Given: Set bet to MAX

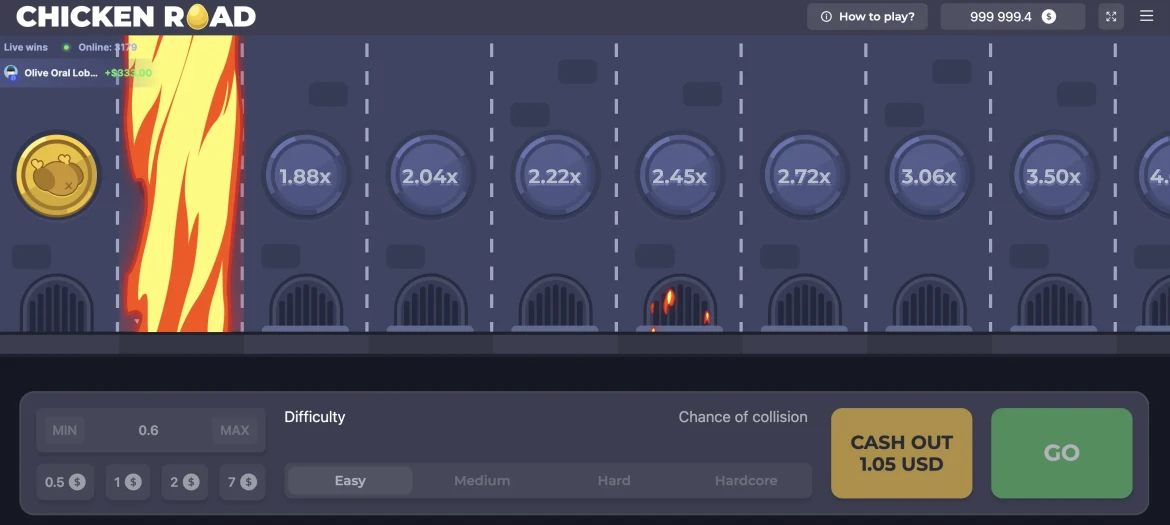Looking at the screenshot, I should click(x=234, y=430).
